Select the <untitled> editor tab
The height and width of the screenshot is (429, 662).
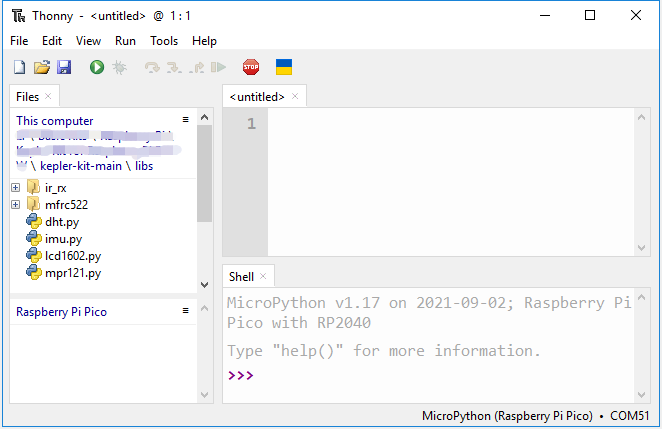pyautogui.click(x=257, y=97)
